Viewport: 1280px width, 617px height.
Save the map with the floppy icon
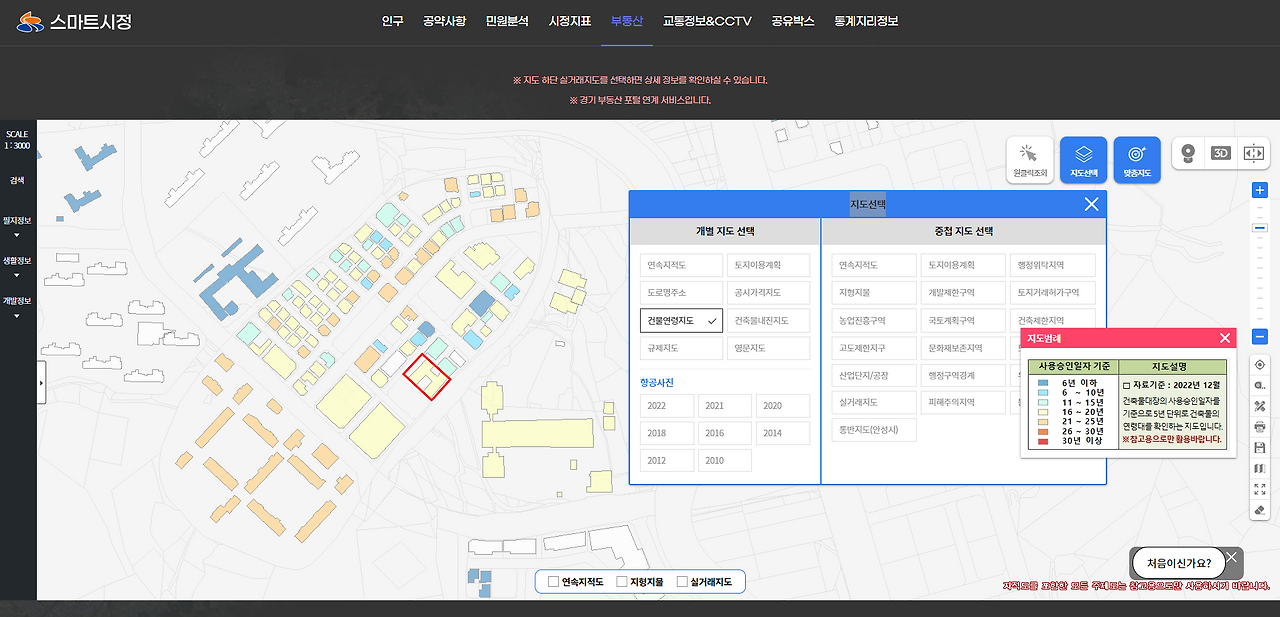click(1260, 448)
